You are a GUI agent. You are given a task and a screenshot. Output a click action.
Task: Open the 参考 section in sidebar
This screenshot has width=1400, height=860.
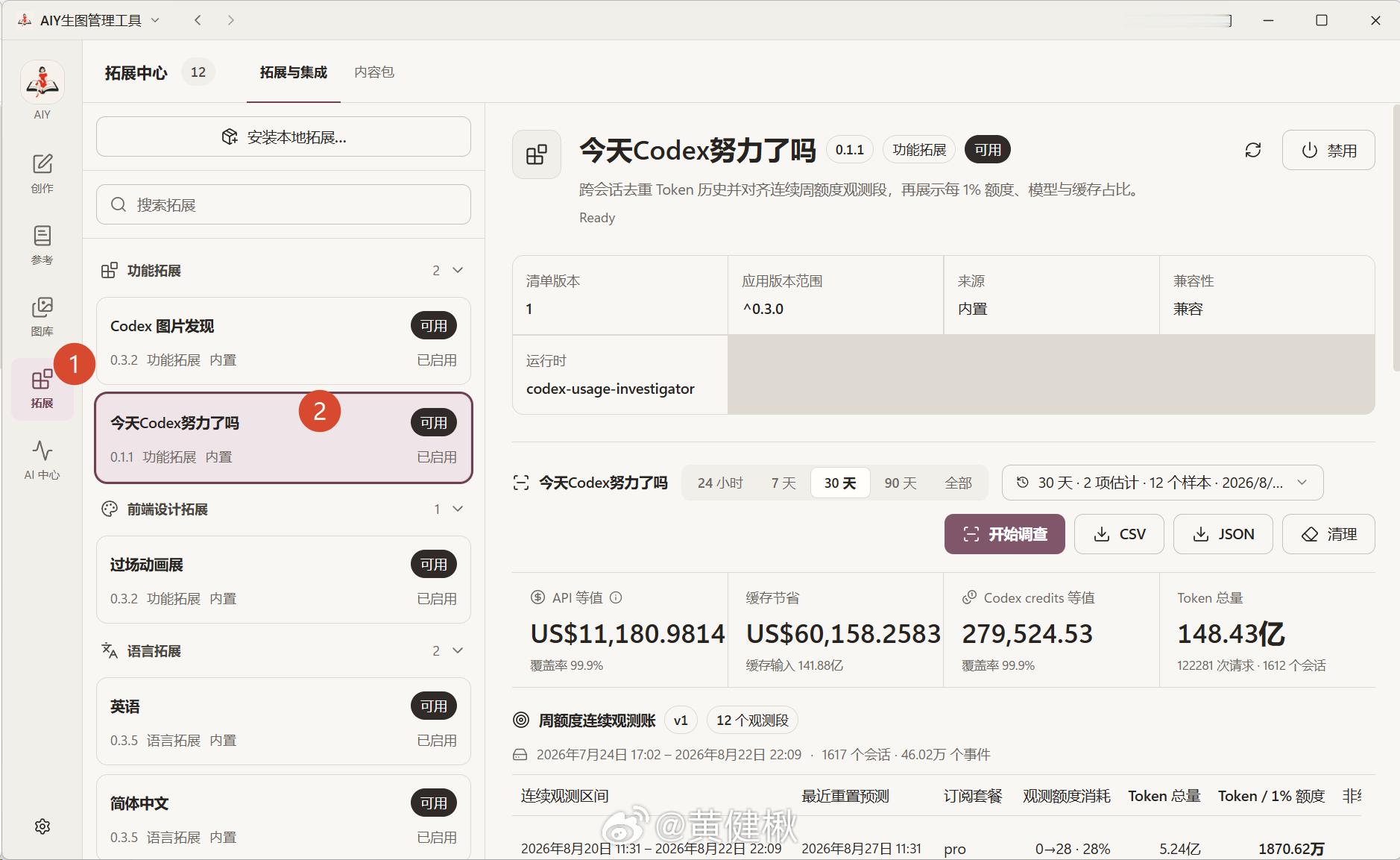[42, 245]
